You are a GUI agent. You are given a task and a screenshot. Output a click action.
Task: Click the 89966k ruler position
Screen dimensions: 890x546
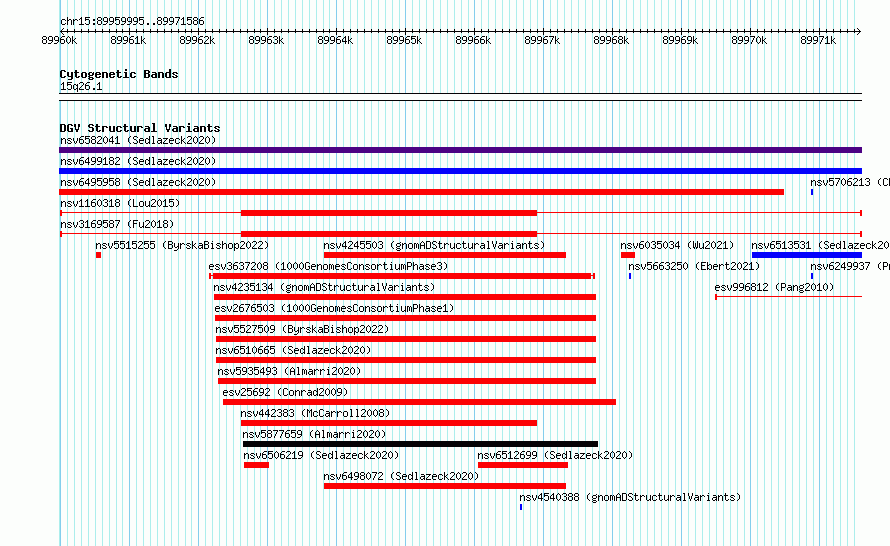(473, 40)
